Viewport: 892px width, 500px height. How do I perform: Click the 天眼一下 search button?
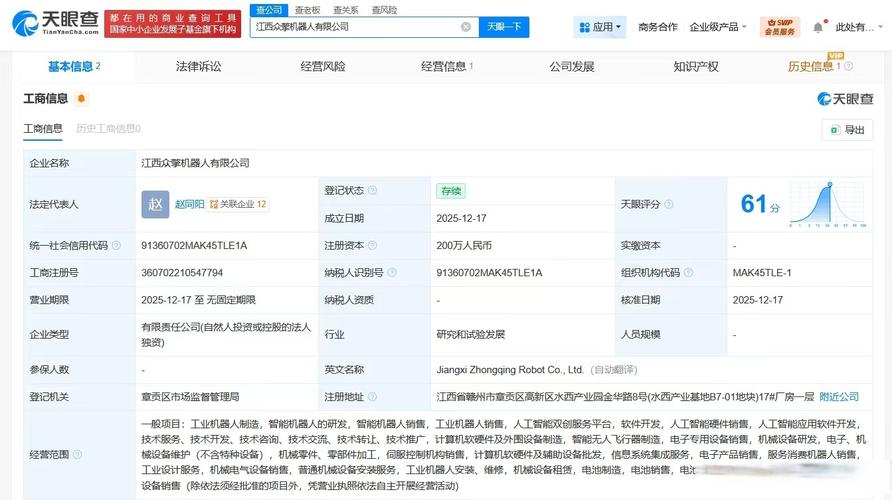pos(504,27)
